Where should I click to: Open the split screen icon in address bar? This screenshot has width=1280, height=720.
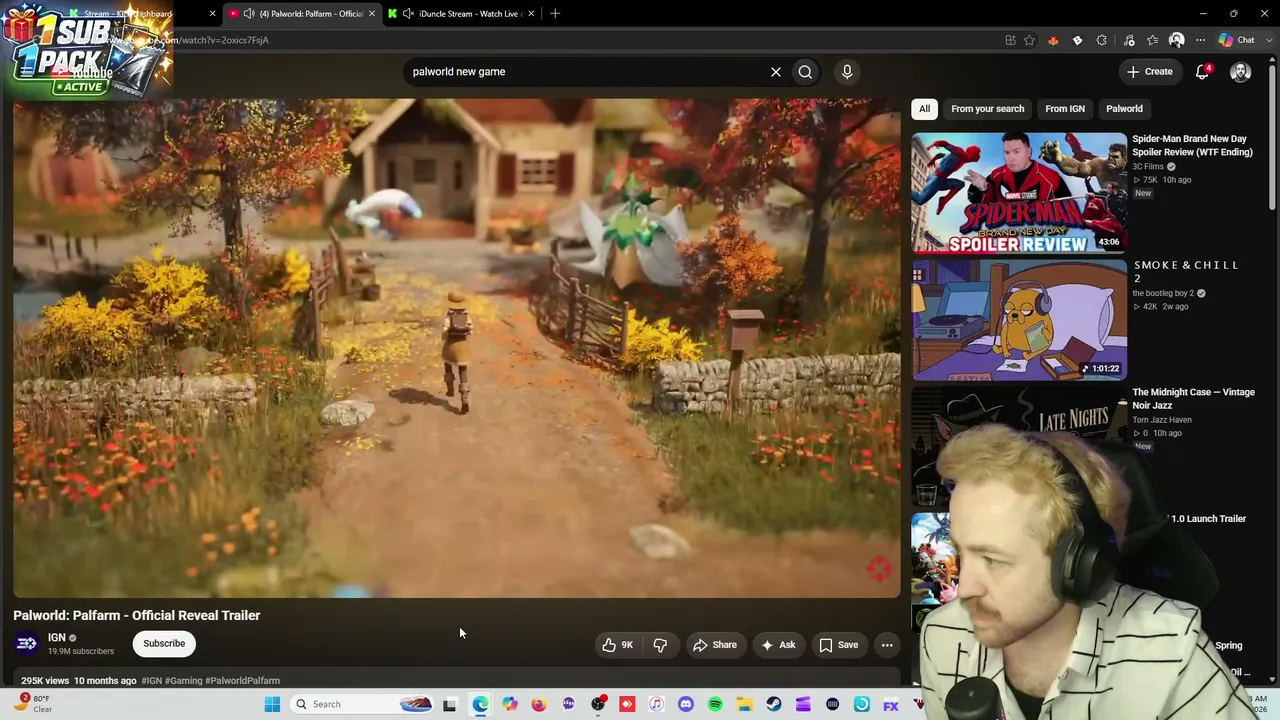click(x=1010, y=40)
